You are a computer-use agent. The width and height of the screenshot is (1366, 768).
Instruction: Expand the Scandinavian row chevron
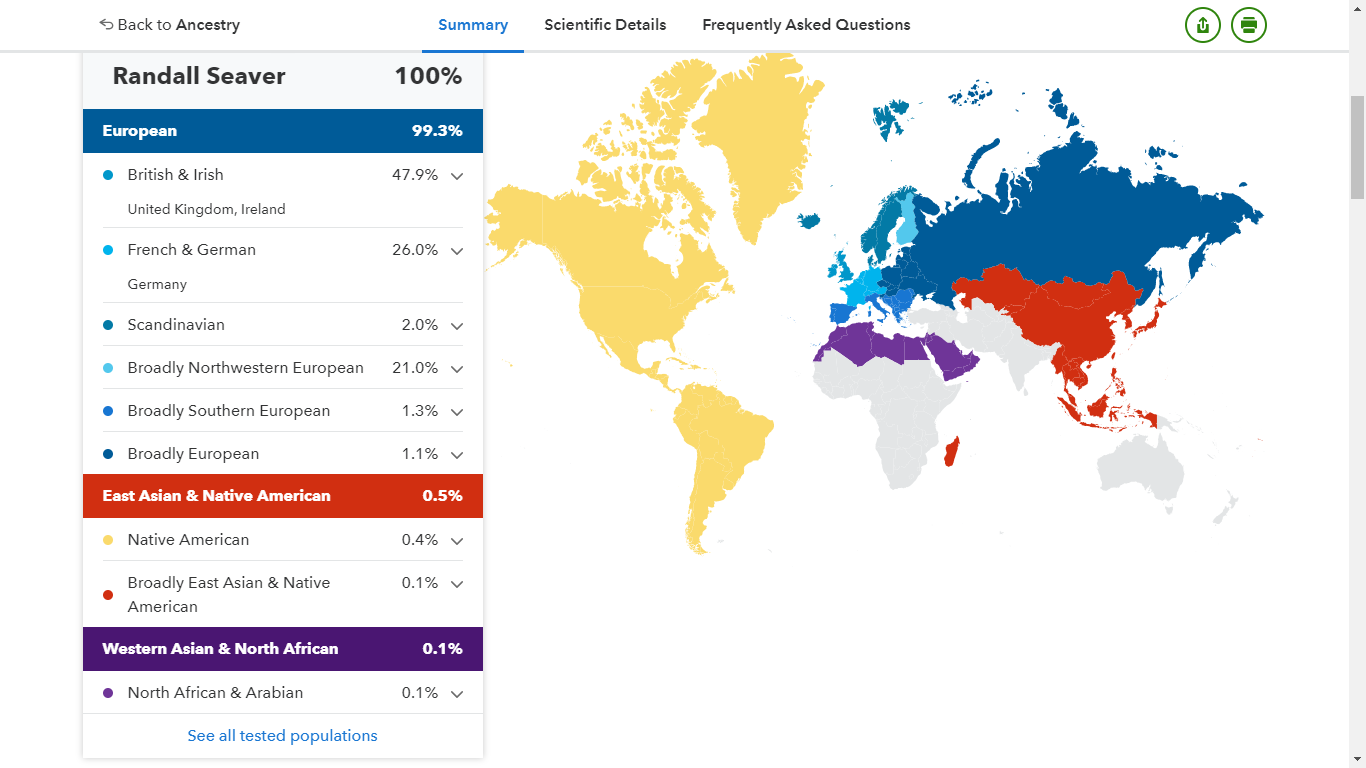pyautogui.click(x=457, y=326)
